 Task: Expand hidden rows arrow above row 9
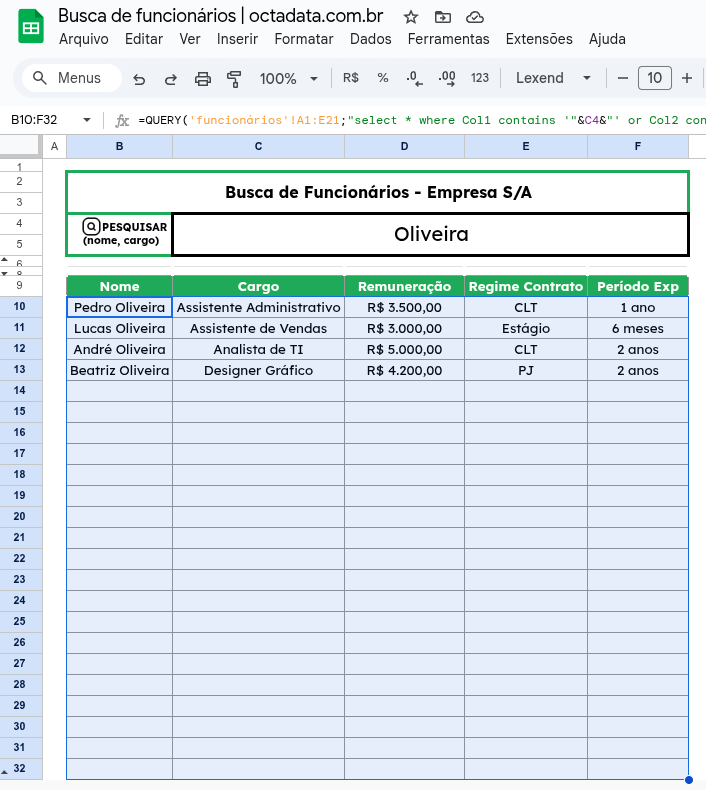tap(5, 273)
